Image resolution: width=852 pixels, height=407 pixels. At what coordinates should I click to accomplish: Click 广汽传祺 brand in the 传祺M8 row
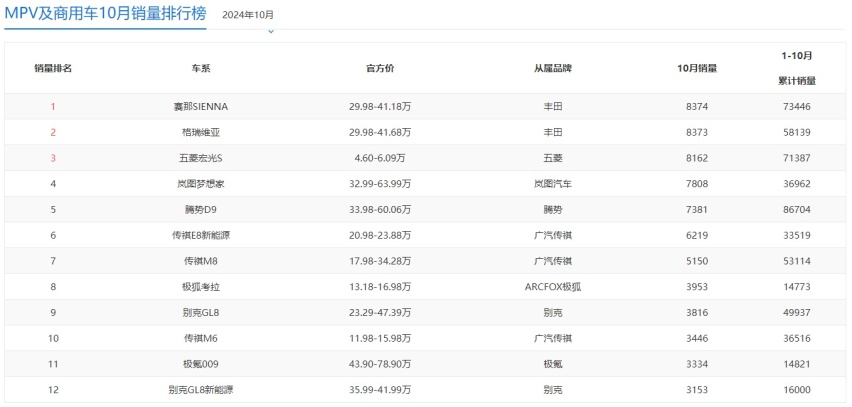pyautogui.click(x=553, y=261)
